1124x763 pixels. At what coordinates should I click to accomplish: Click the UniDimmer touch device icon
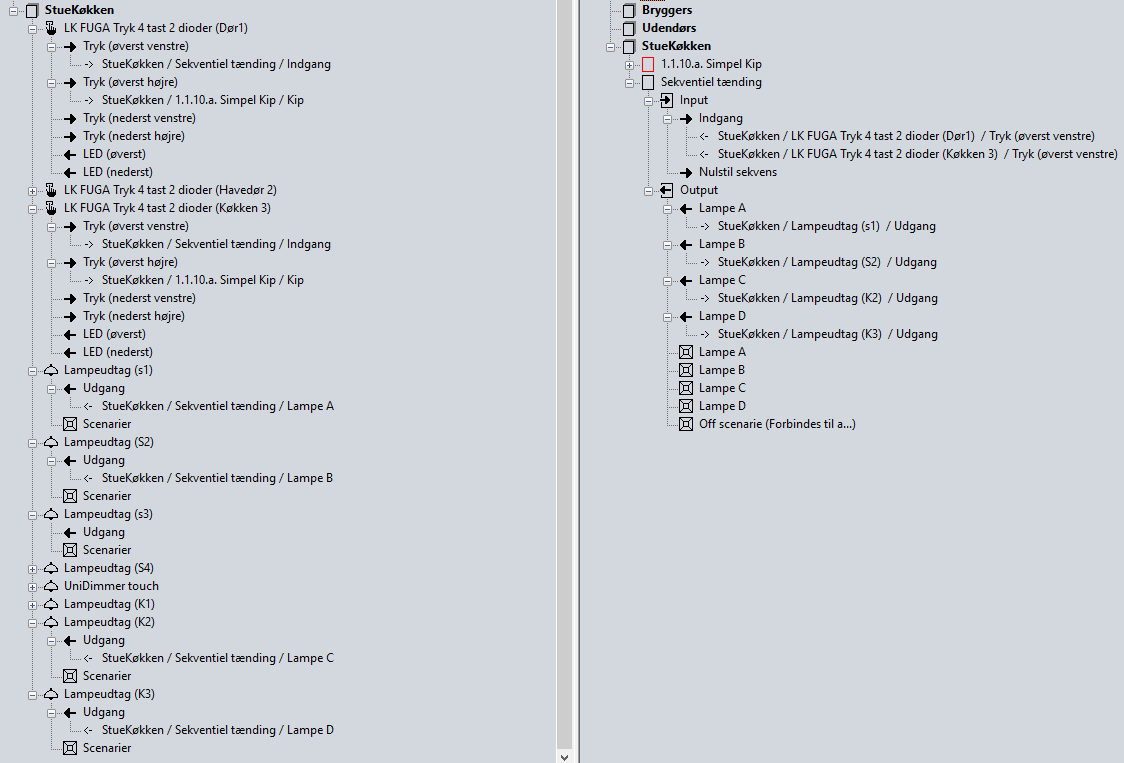(x=51, y=586)
